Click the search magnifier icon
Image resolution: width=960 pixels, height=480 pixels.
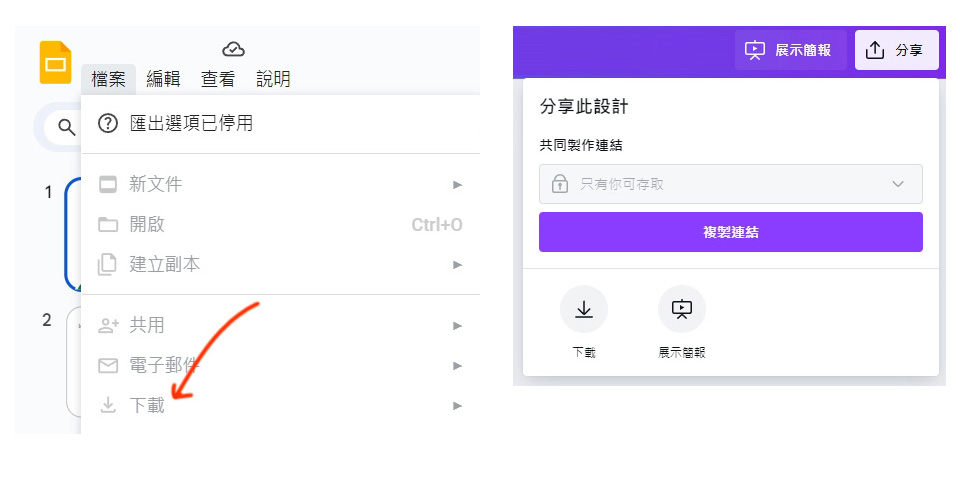[x=67, y=127]
